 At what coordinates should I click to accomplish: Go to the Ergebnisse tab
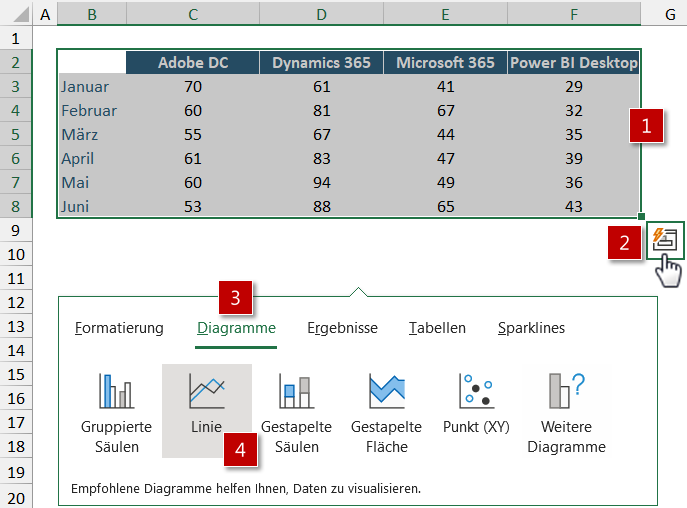[x=342, y=328]
